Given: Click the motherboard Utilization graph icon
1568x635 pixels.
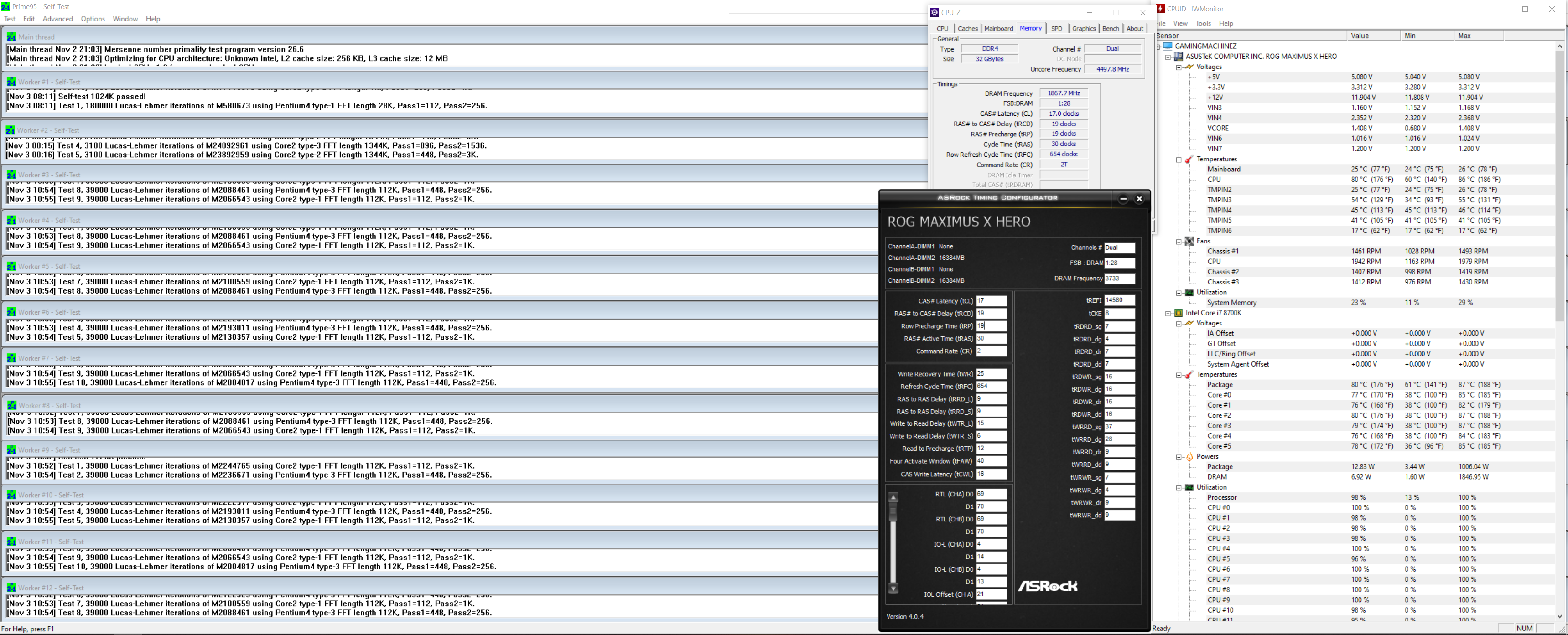Looking at the screenshot, I should pyautogui.click(x=1189, y=293).
